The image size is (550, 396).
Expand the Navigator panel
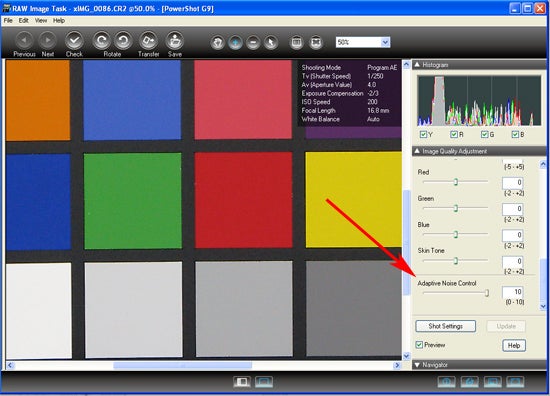[x=417, y=365]
